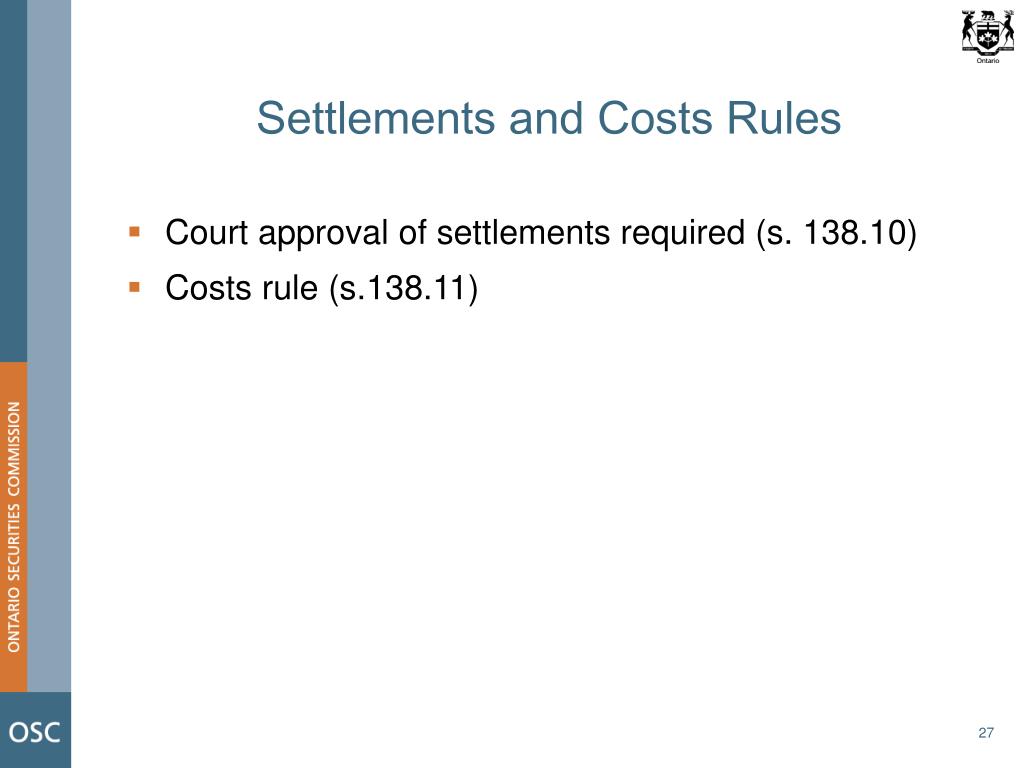Click the orange bullet beside Court approval

135,231
